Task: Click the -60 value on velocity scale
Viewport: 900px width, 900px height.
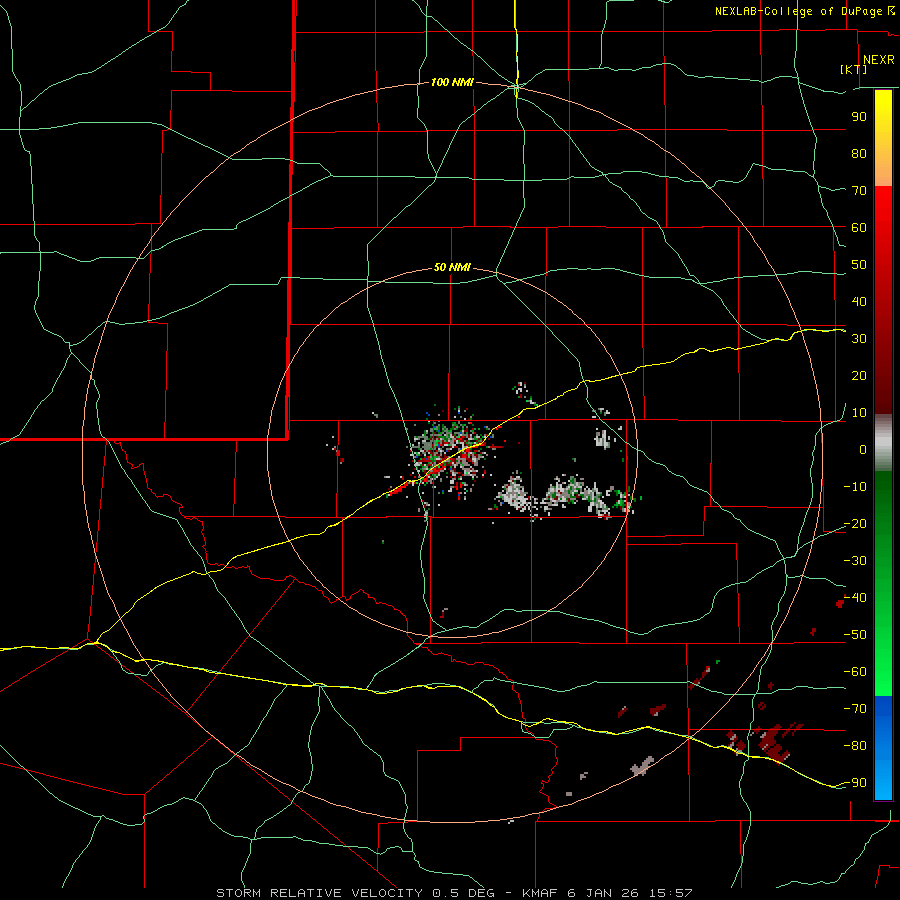Action: [855, 672]
